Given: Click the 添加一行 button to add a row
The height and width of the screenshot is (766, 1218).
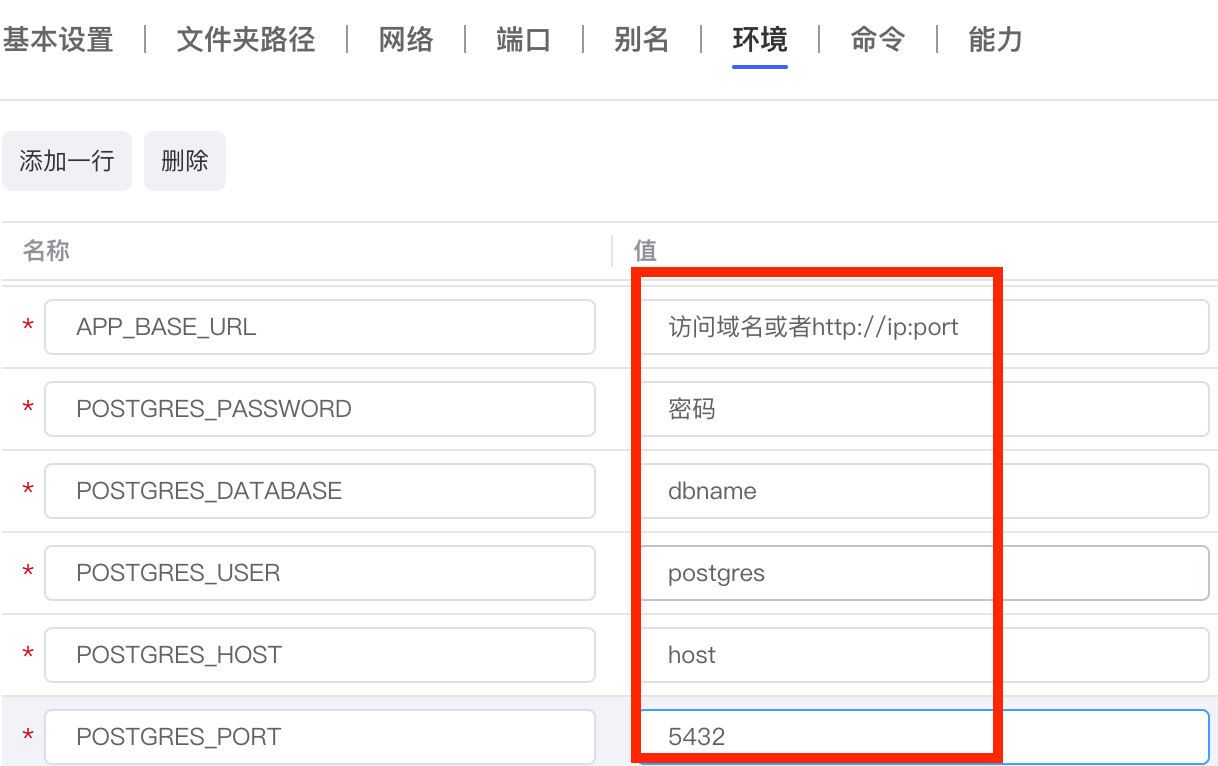Looking at the screenshot, I should point(67,160).
